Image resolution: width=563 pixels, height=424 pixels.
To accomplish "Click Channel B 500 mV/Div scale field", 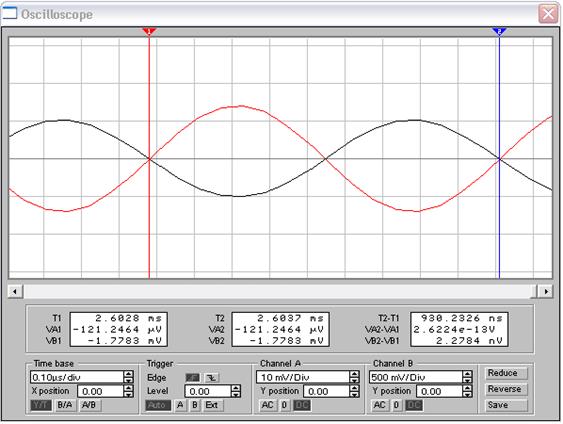I will point(416,377).
